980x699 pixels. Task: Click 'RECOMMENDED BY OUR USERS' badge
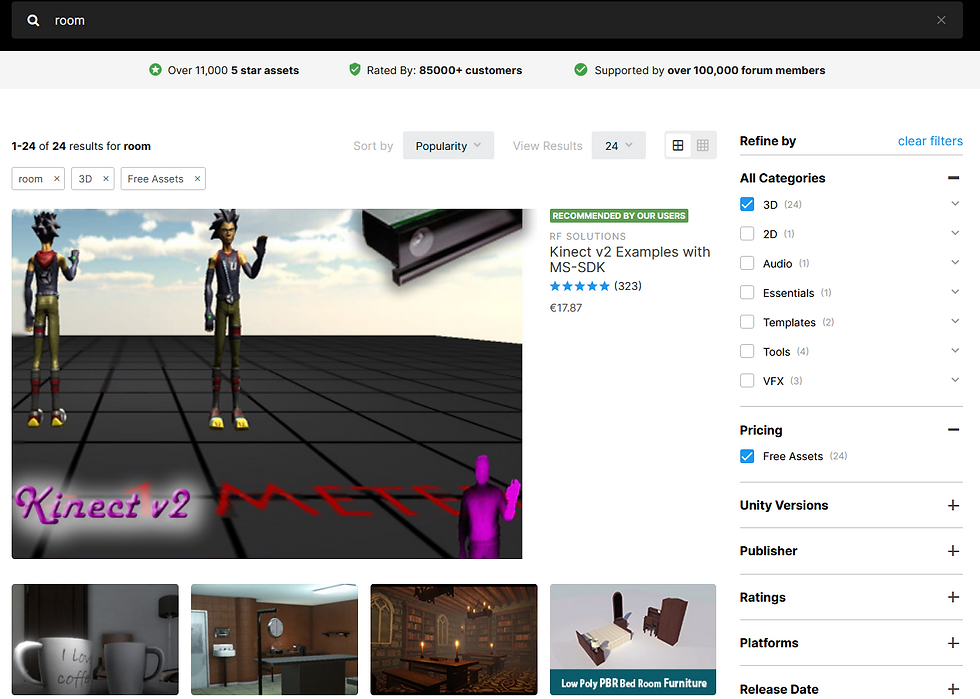[x=619, y=216]
